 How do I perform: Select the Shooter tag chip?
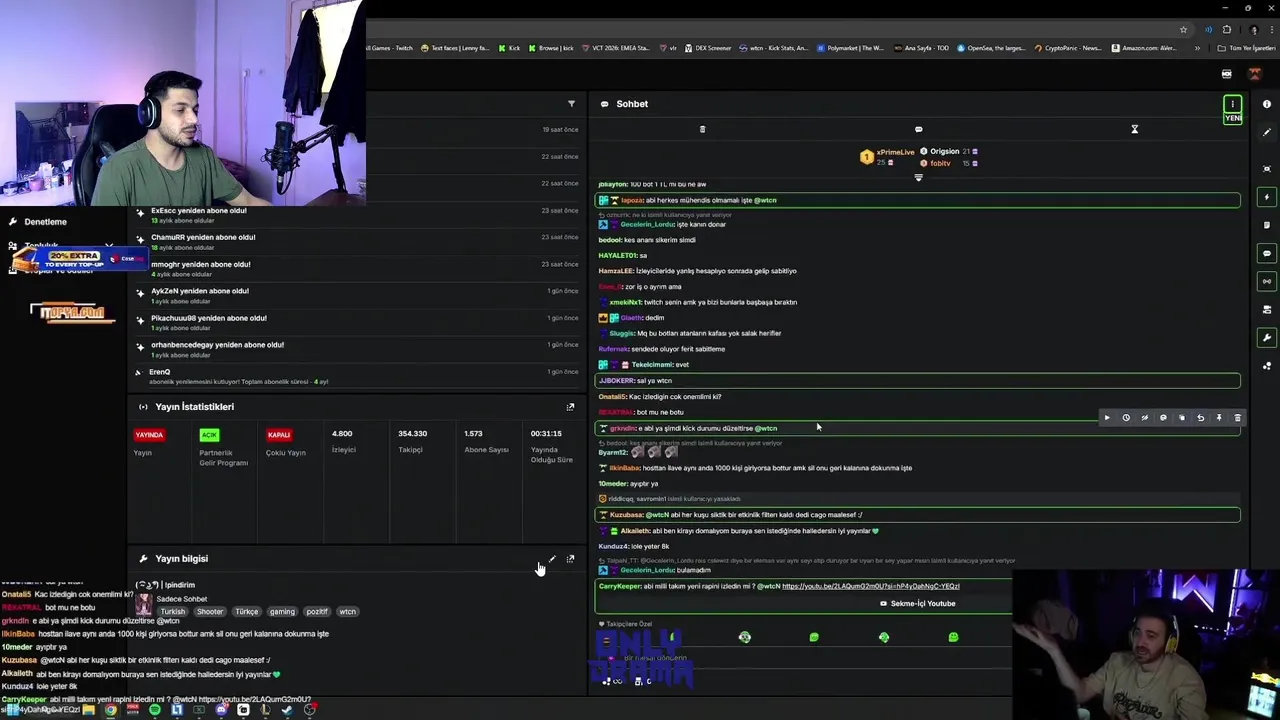[x=210, y=612]
